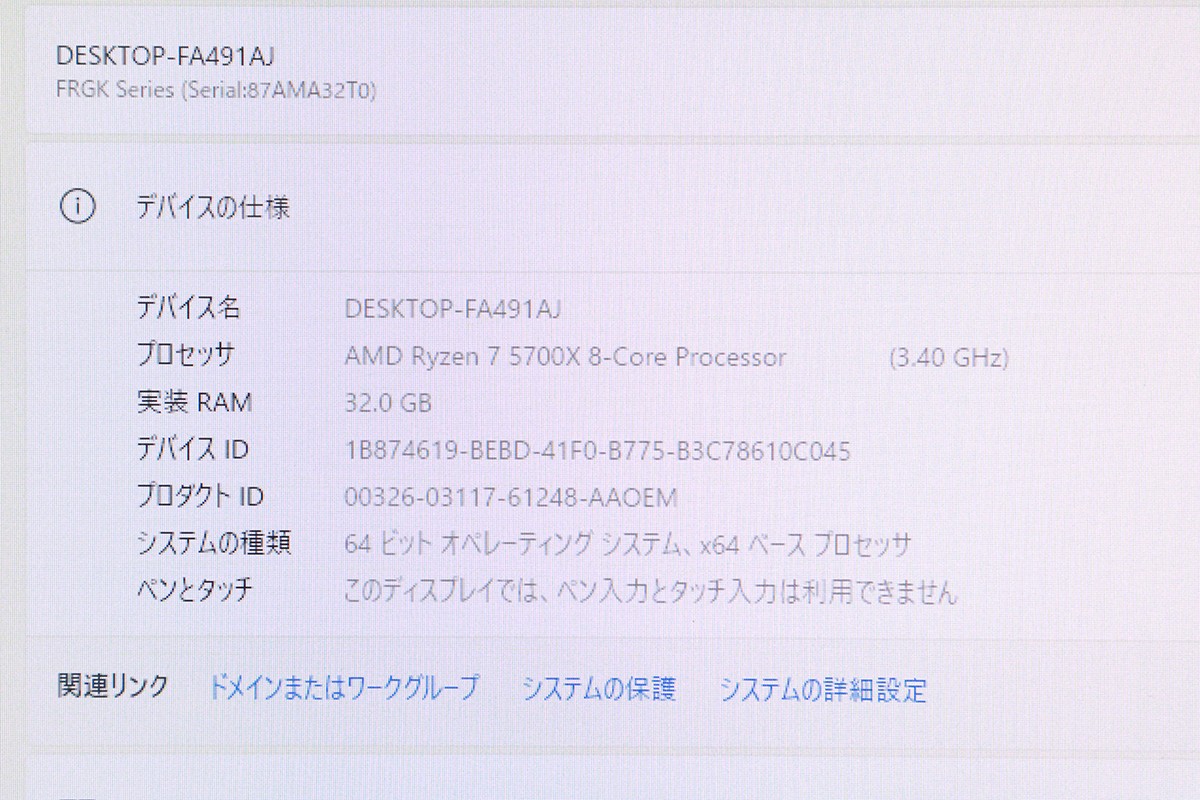Select the プロダクト ID label

[200, 496]
